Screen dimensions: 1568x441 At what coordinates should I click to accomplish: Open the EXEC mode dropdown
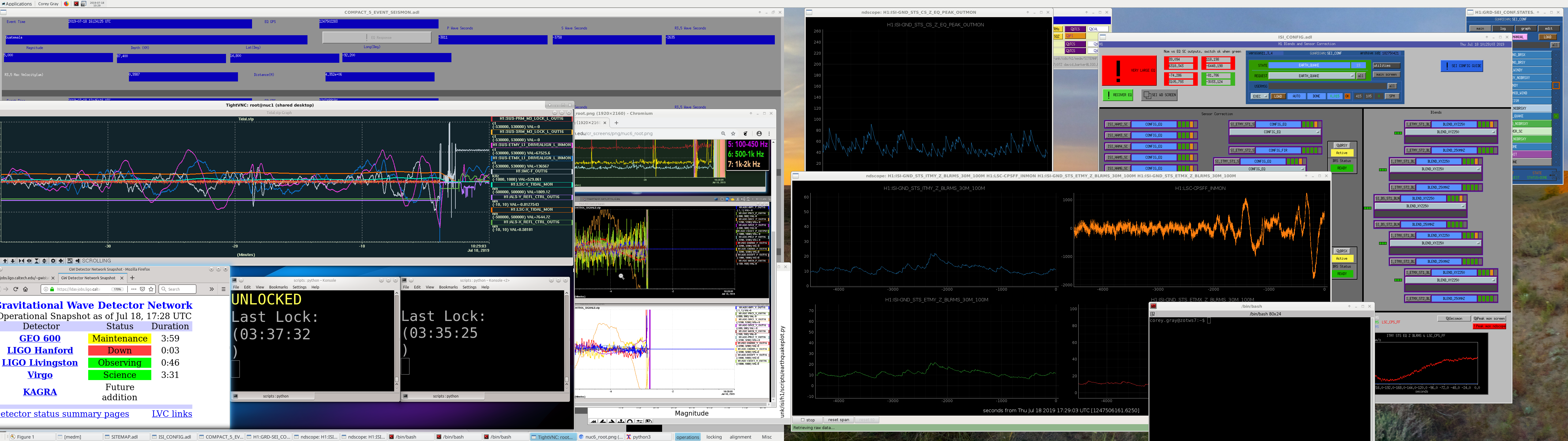1259,96
